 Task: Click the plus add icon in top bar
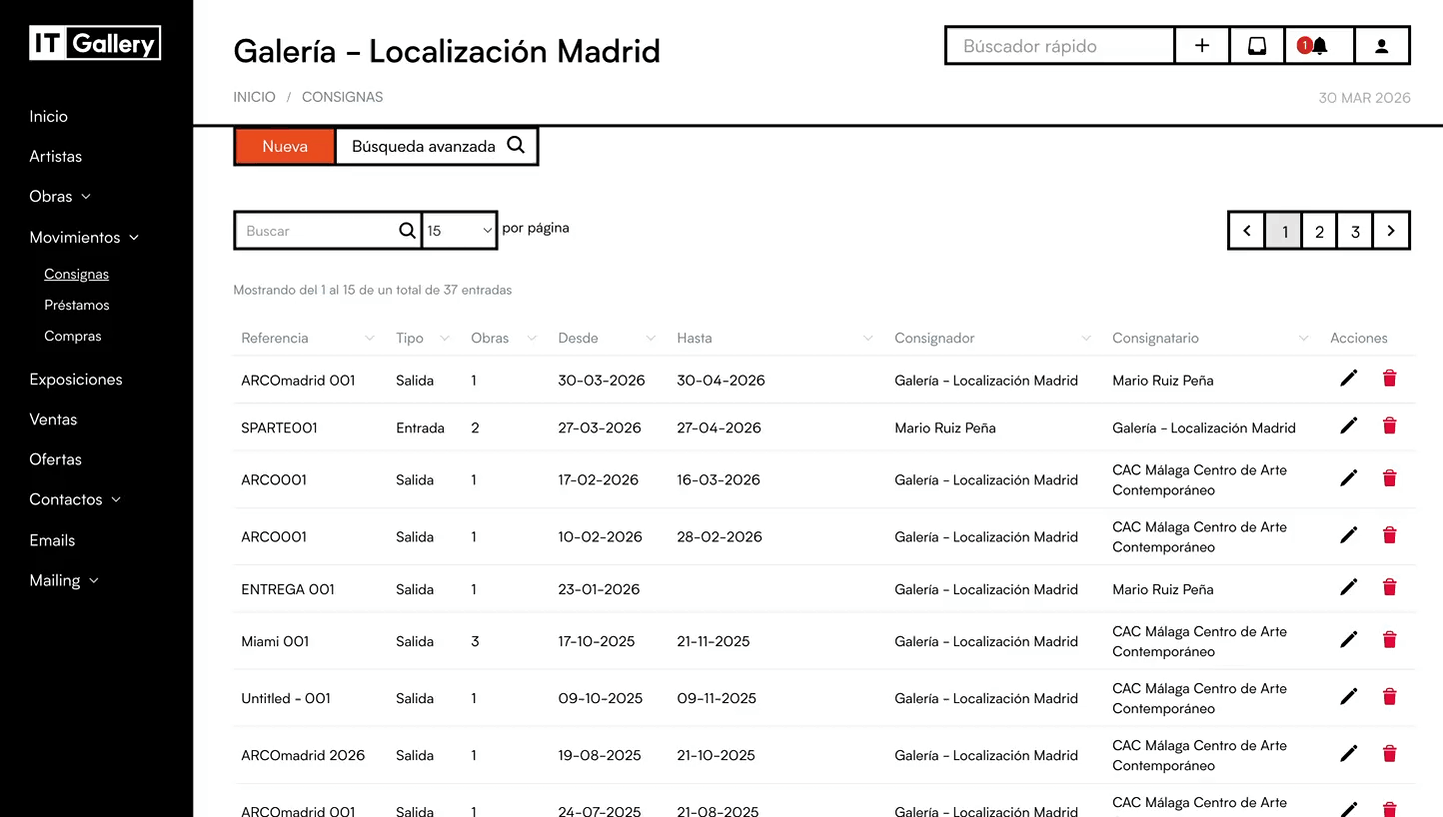point(1202,46)
